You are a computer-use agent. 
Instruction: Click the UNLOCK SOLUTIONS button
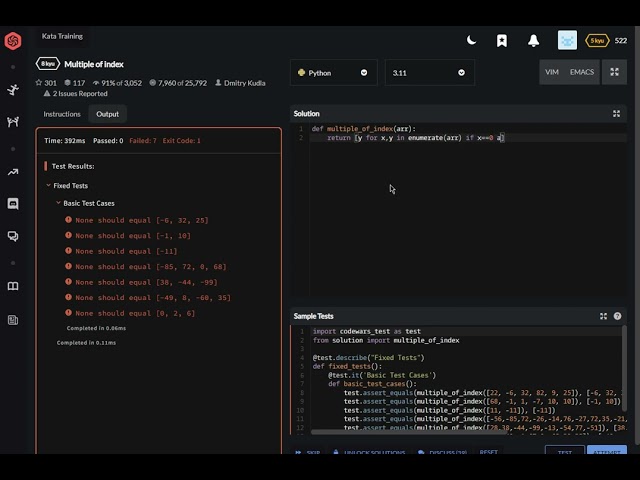(369, 452)
